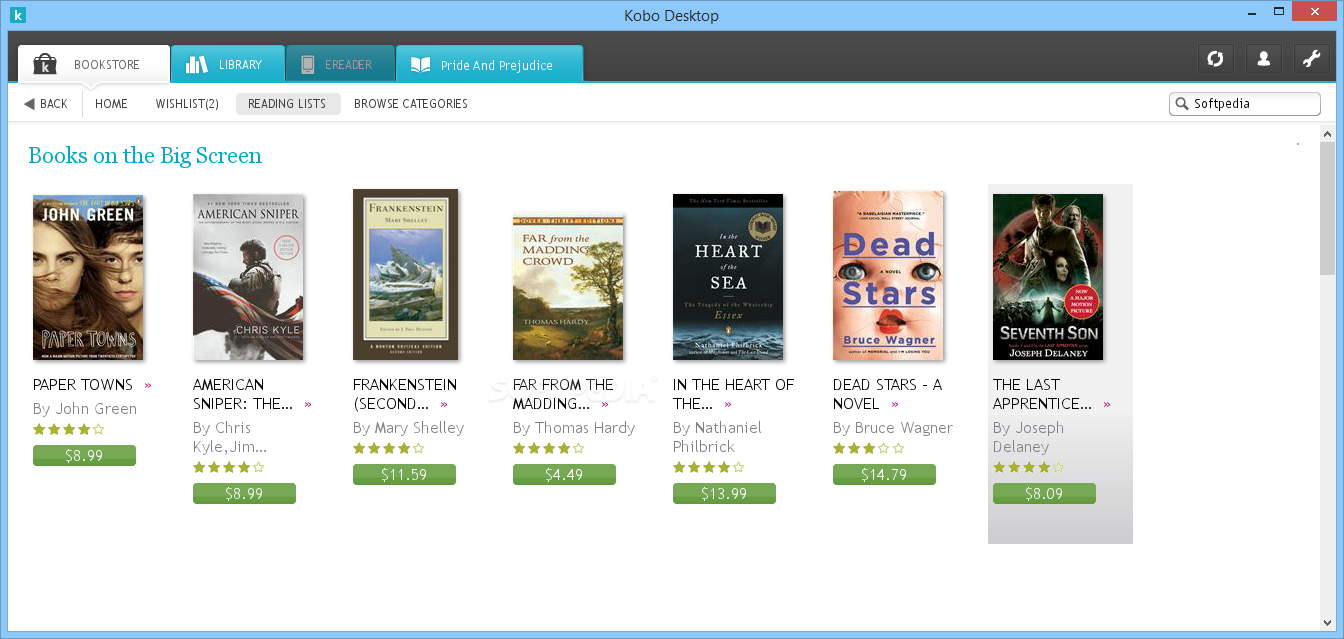Click the Kobo logo in title bar
Screen dimensions: 1344x639
(16, 14)
